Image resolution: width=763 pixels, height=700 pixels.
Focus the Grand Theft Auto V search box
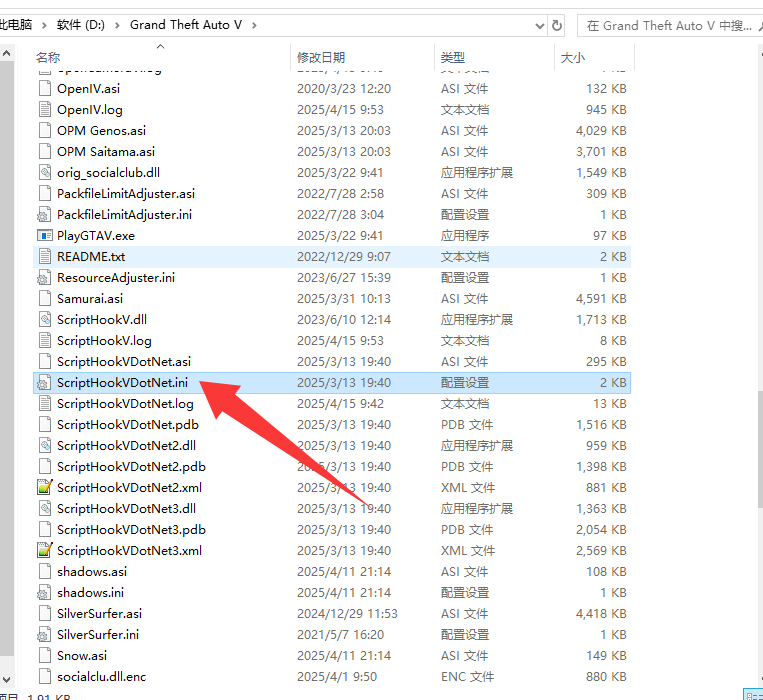point(669,25)
